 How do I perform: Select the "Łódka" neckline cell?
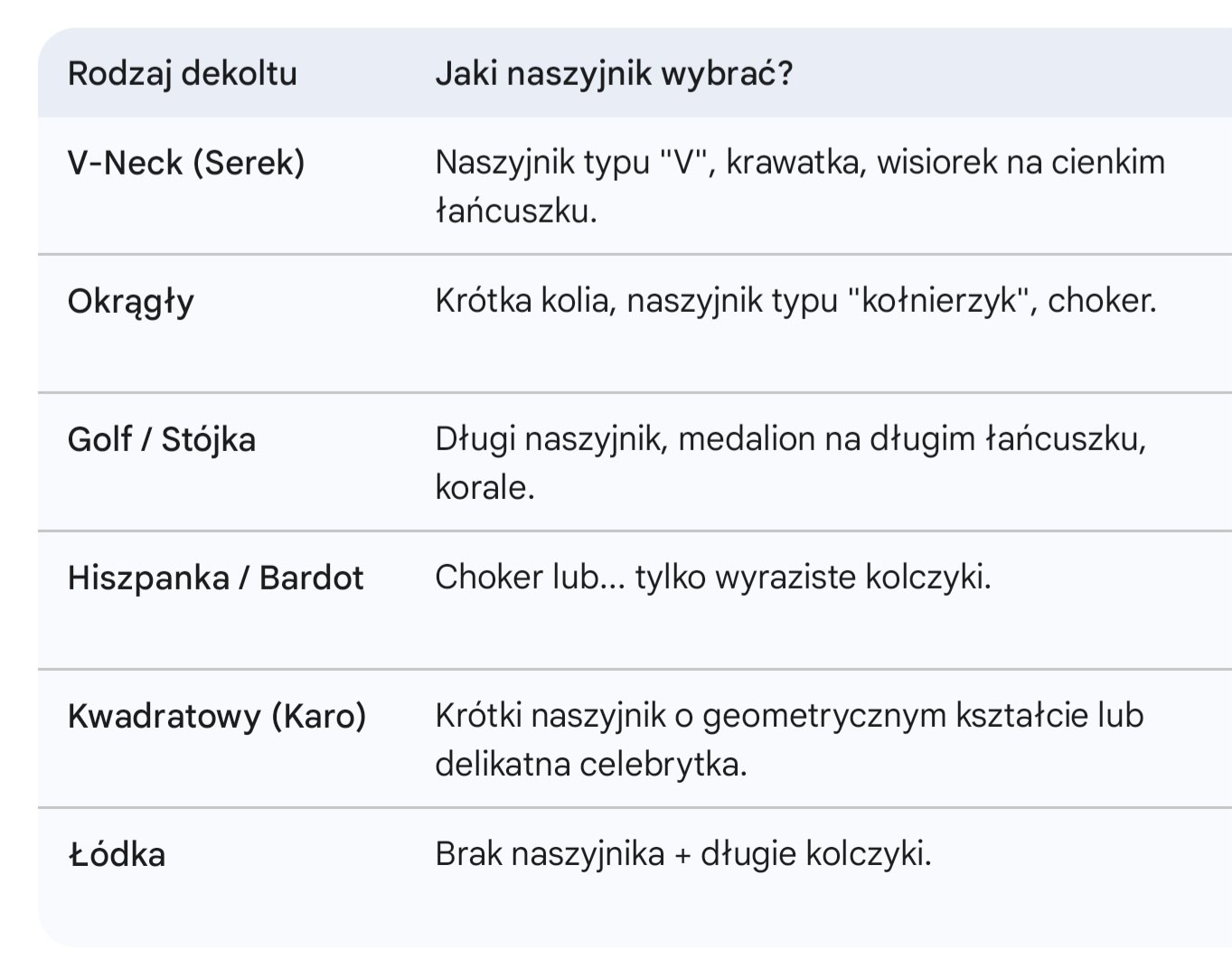117,854
